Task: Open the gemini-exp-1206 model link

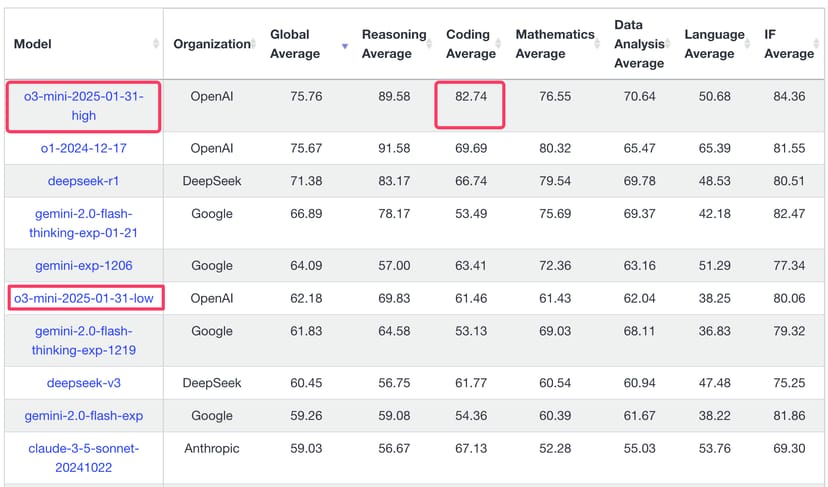Action: [83, 265]
